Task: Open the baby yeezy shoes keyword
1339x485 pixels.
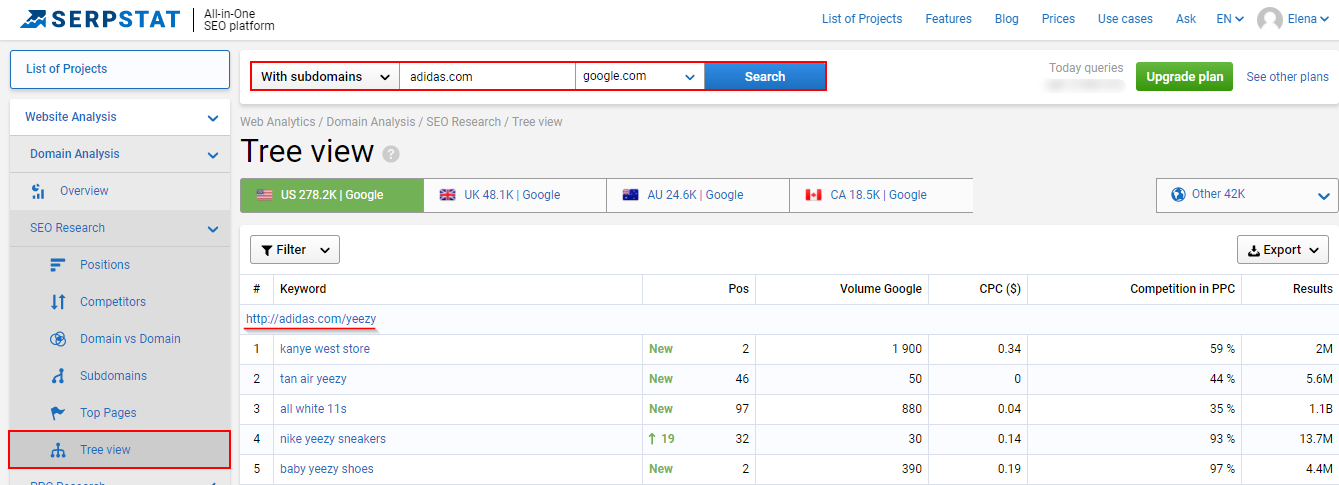Action: click(x=327, y=469)
